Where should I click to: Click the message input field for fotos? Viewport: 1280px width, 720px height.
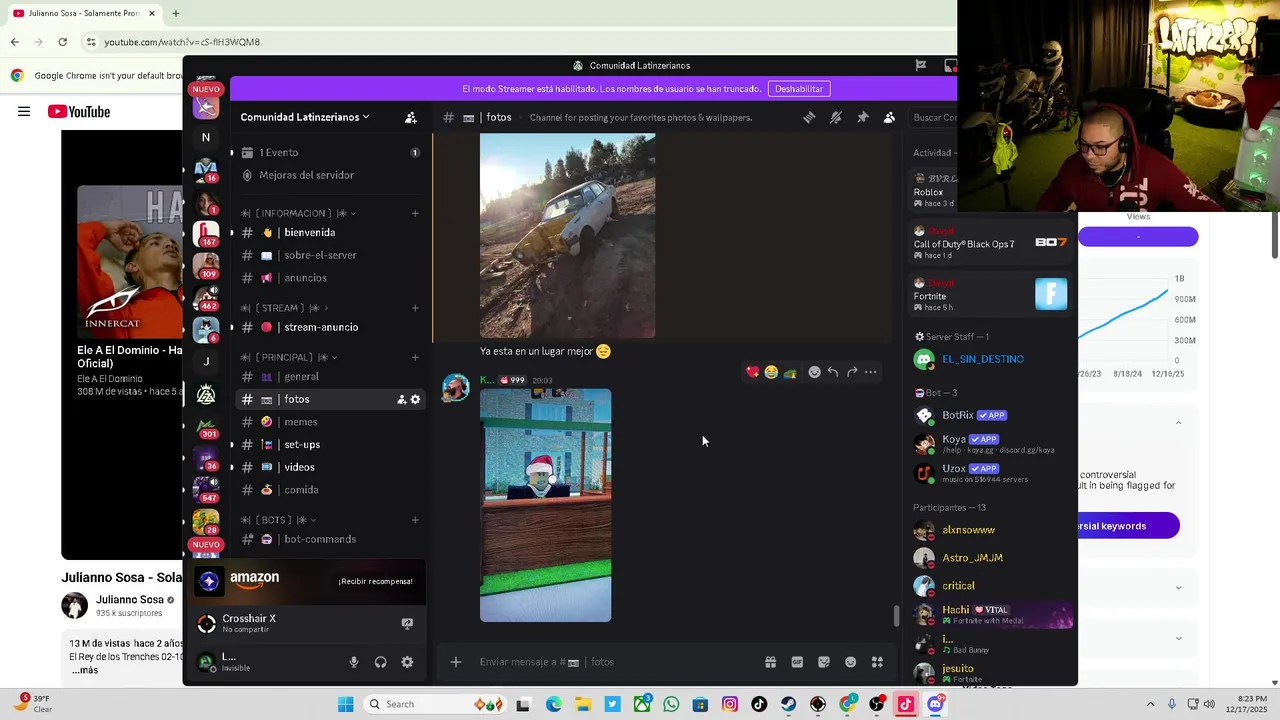[615, 662]
